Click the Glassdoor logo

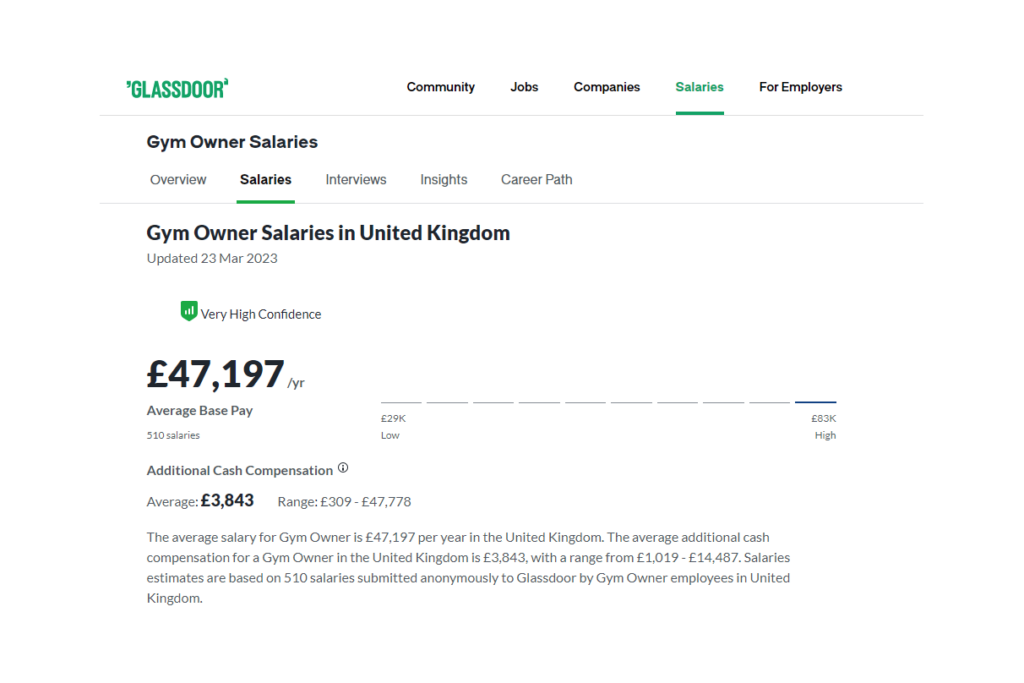coord(177,89)
